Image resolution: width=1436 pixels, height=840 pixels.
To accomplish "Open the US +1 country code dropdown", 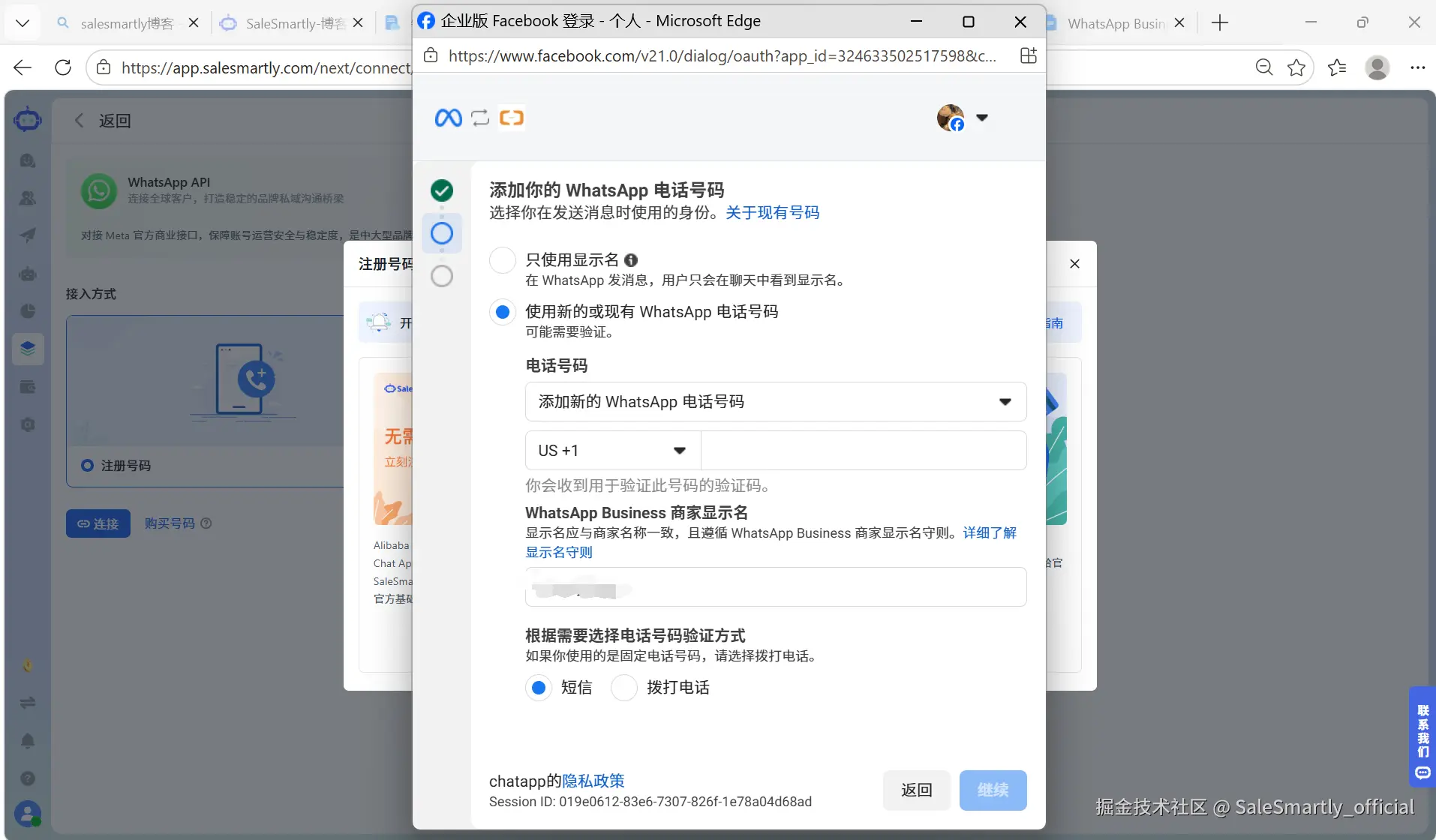I will 613,451.
